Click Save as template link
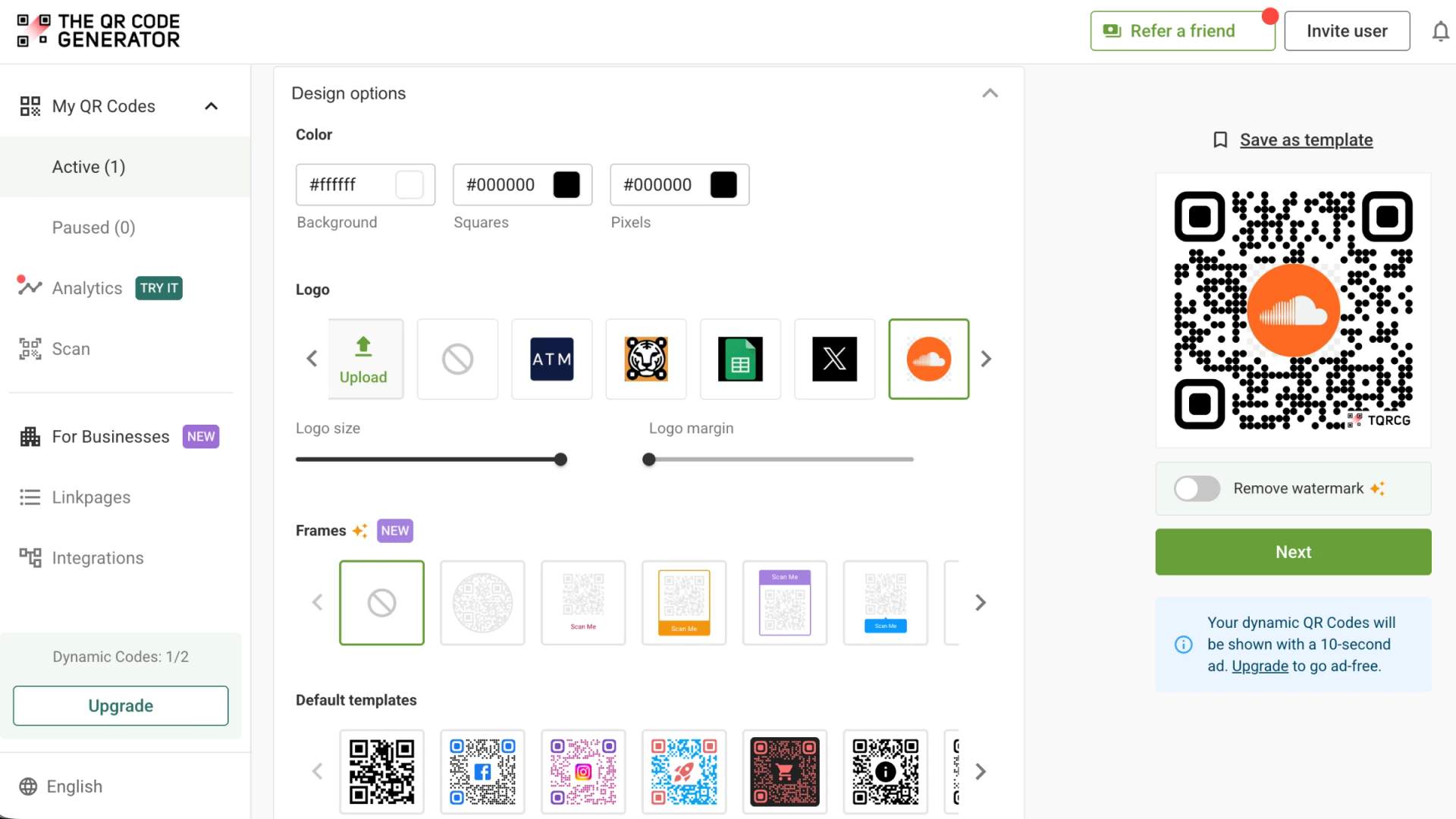The width and height of the screenshot is (1456, 819). point(1306,140)
